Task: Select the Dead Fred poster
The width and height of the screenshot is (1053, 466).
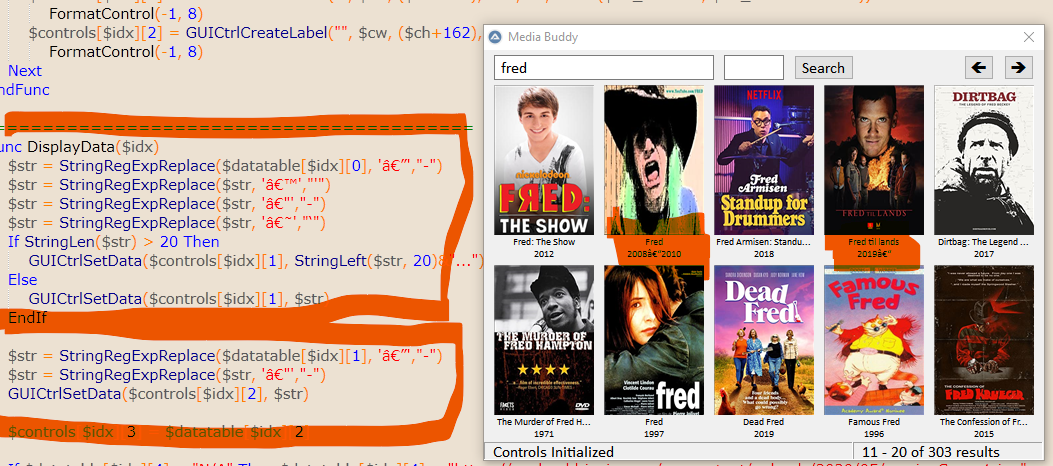Action: 764,340
